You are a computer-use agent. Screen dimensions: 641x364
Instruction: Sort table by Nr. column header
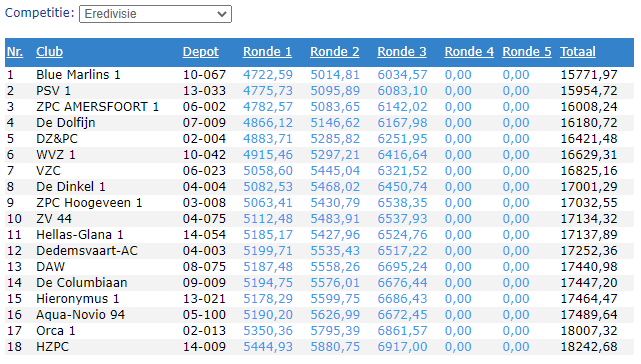click(15, 52)
